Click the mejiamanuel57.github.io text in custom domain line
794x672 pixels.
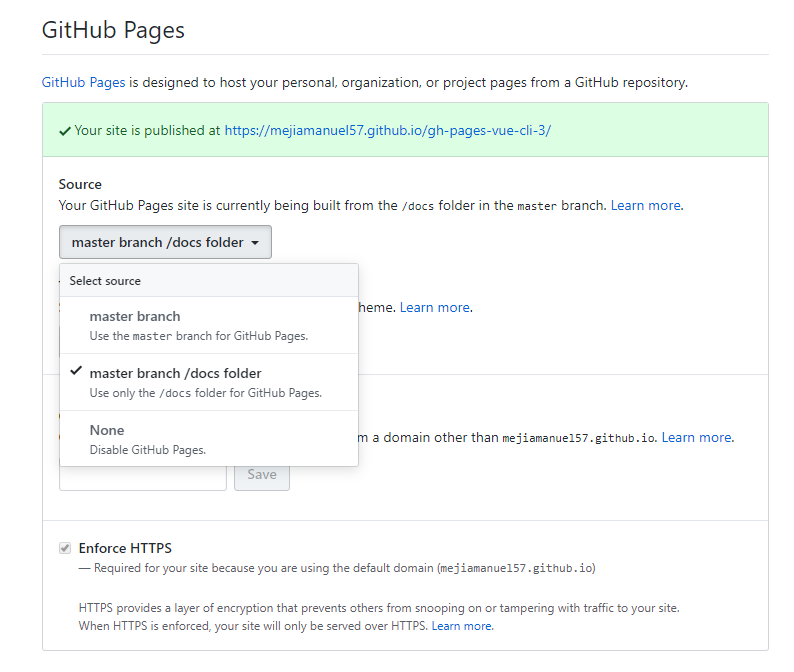(579, 438)
